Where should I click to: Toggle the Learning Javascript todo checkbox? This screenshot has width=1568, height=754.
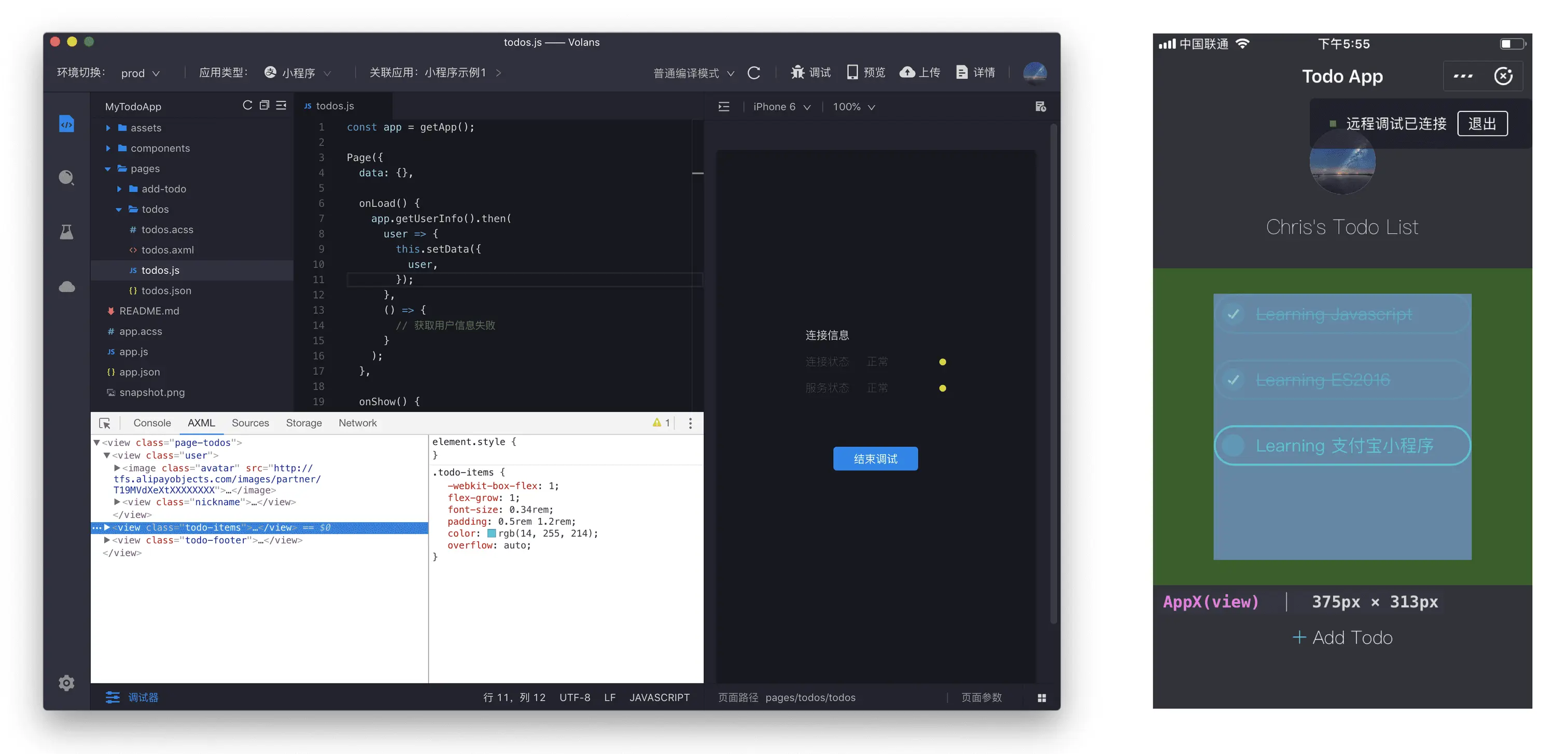(x=1233, y=314)
